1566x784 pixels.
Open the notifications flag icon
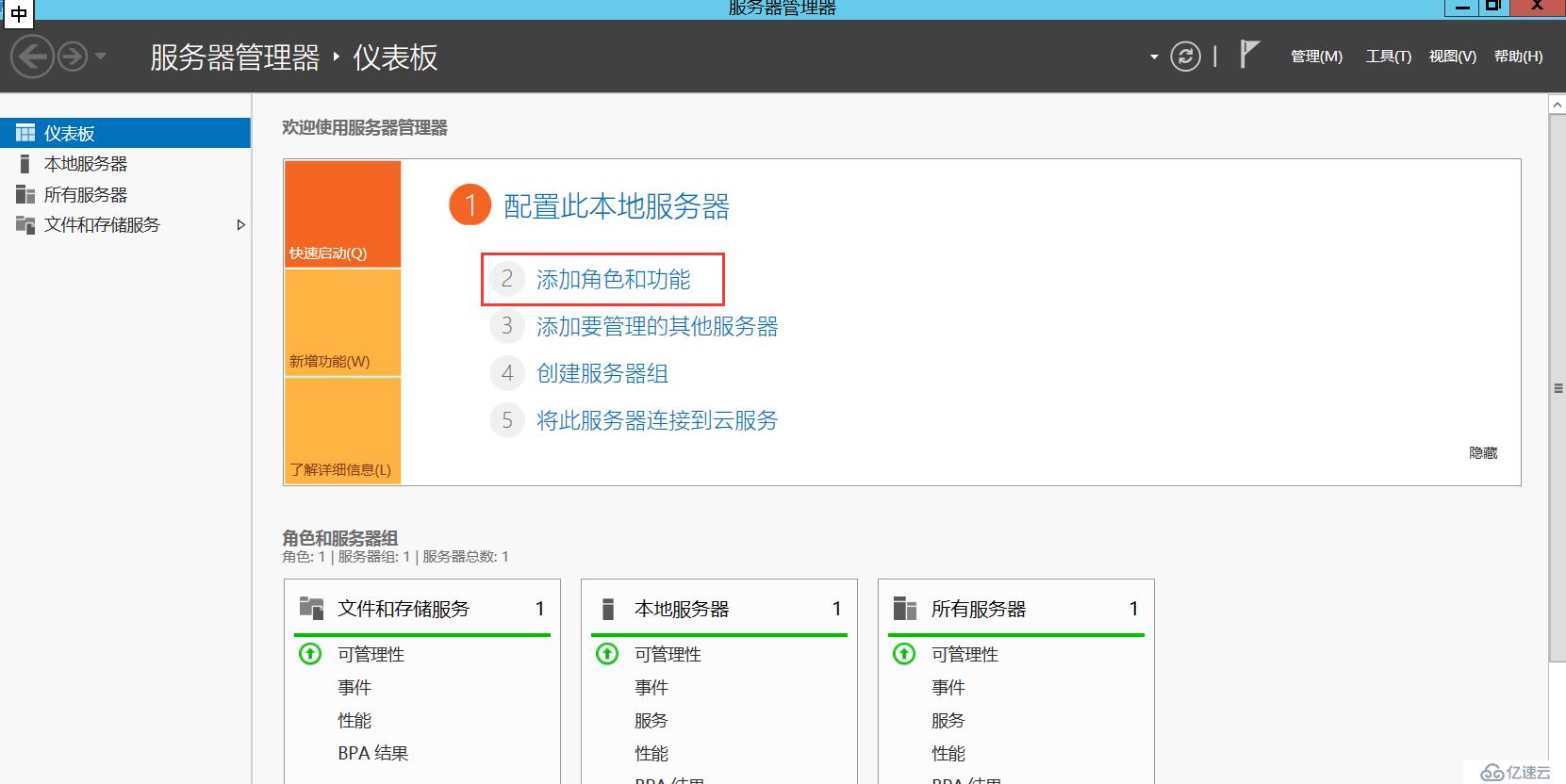pos(1249,54)
